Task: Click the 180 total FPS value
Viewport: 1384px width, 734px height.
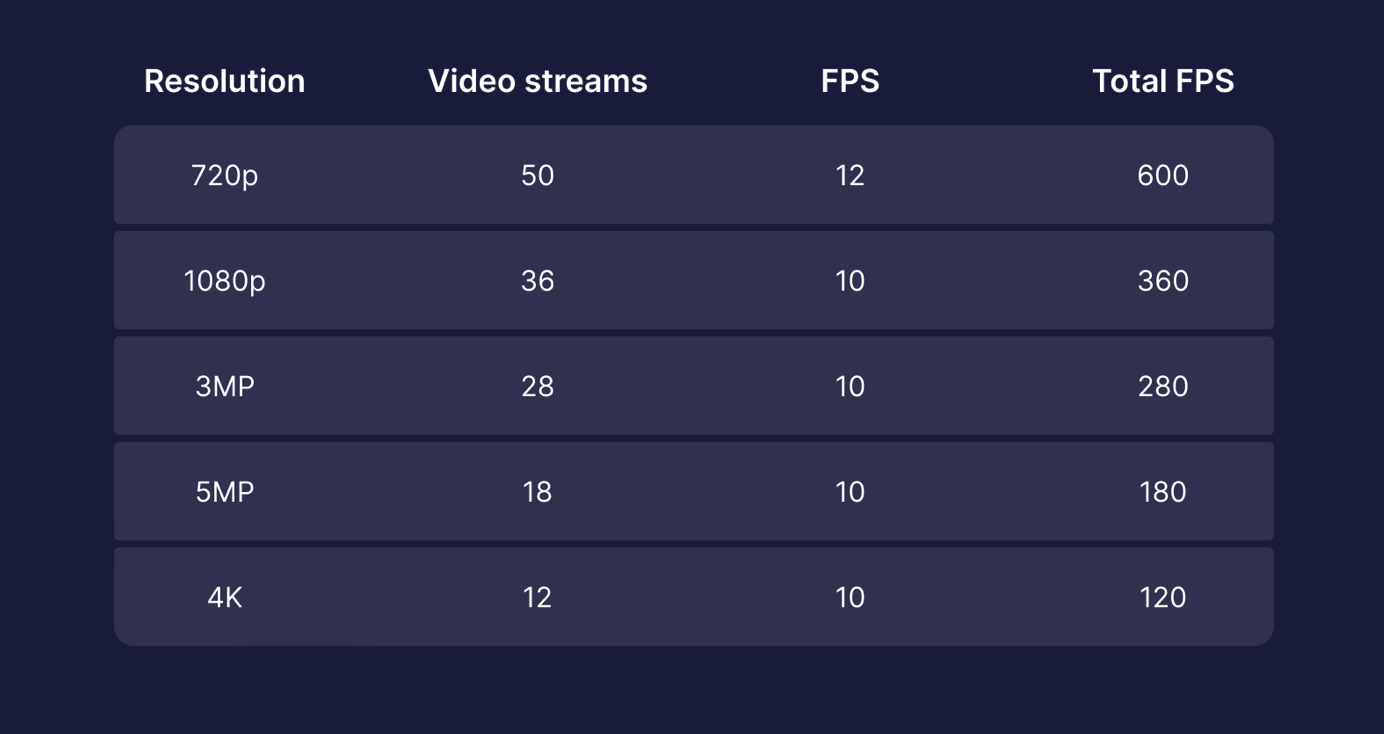Action: pyautogui.click(x=1163, y=492)
